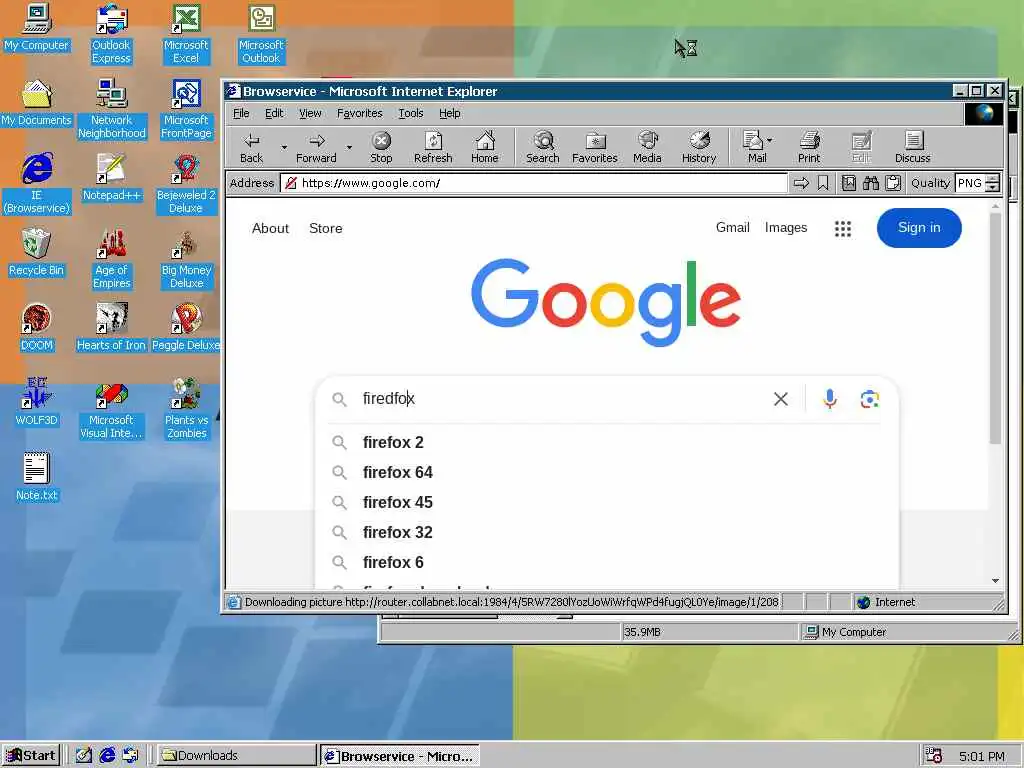Open the Favorites toolbar panel icon

[x=595, y=148]
